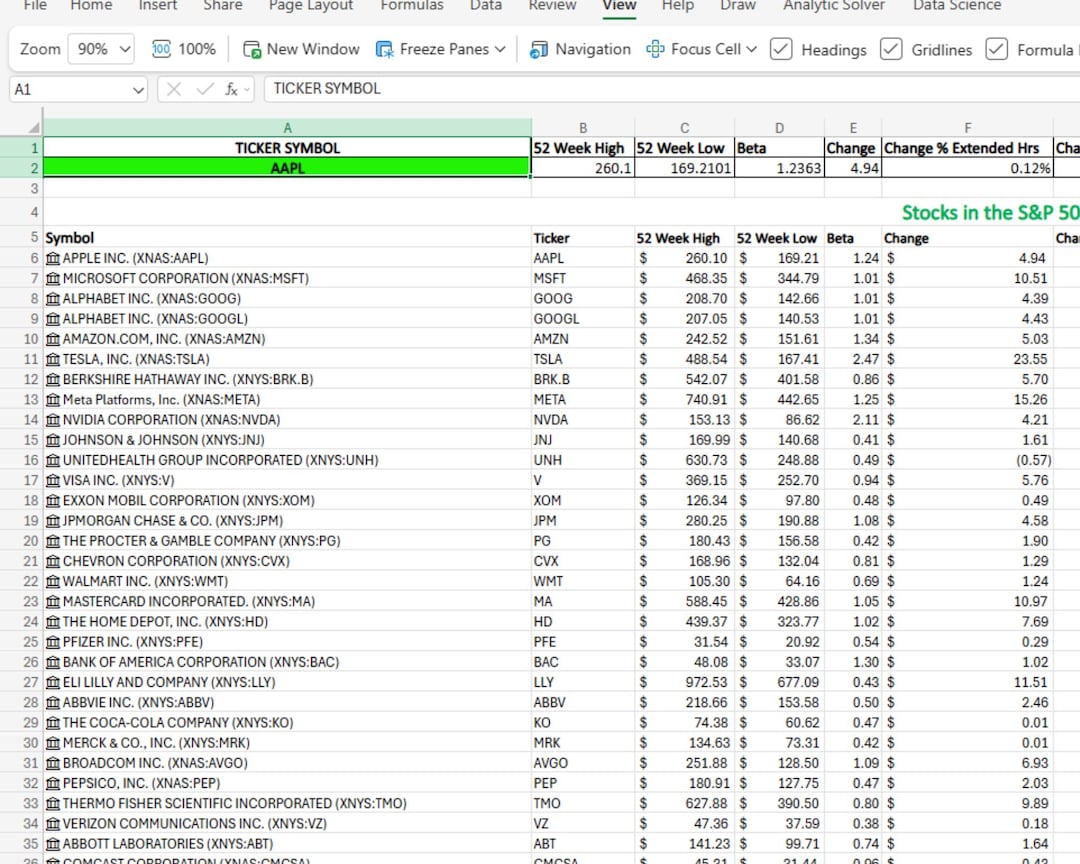
Task: Toggle the Formula Bar checkbox
Action: [x=997, y=48]
